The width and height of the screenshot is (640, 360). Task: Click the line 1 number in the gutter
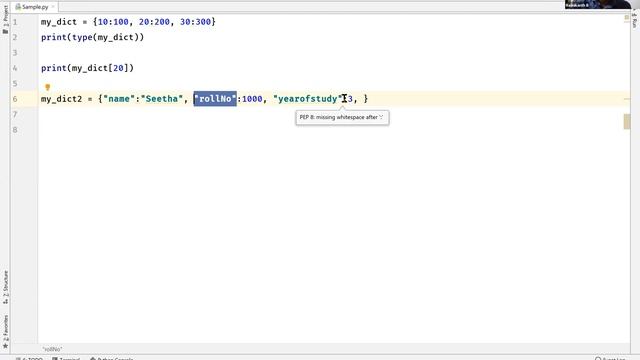[x=15, y=22]
